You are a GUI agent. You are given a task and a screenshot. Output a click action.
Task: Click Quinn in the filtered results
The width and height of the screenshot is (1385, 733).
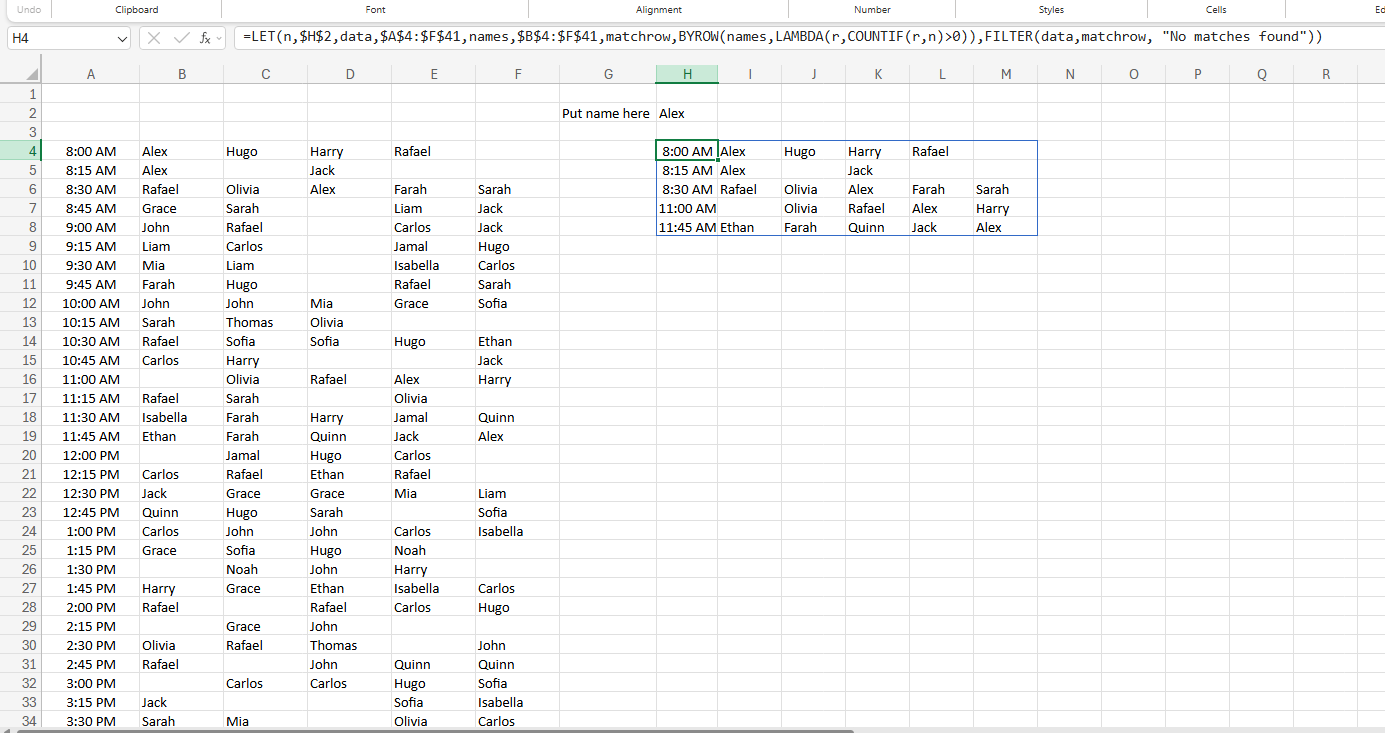877,227
